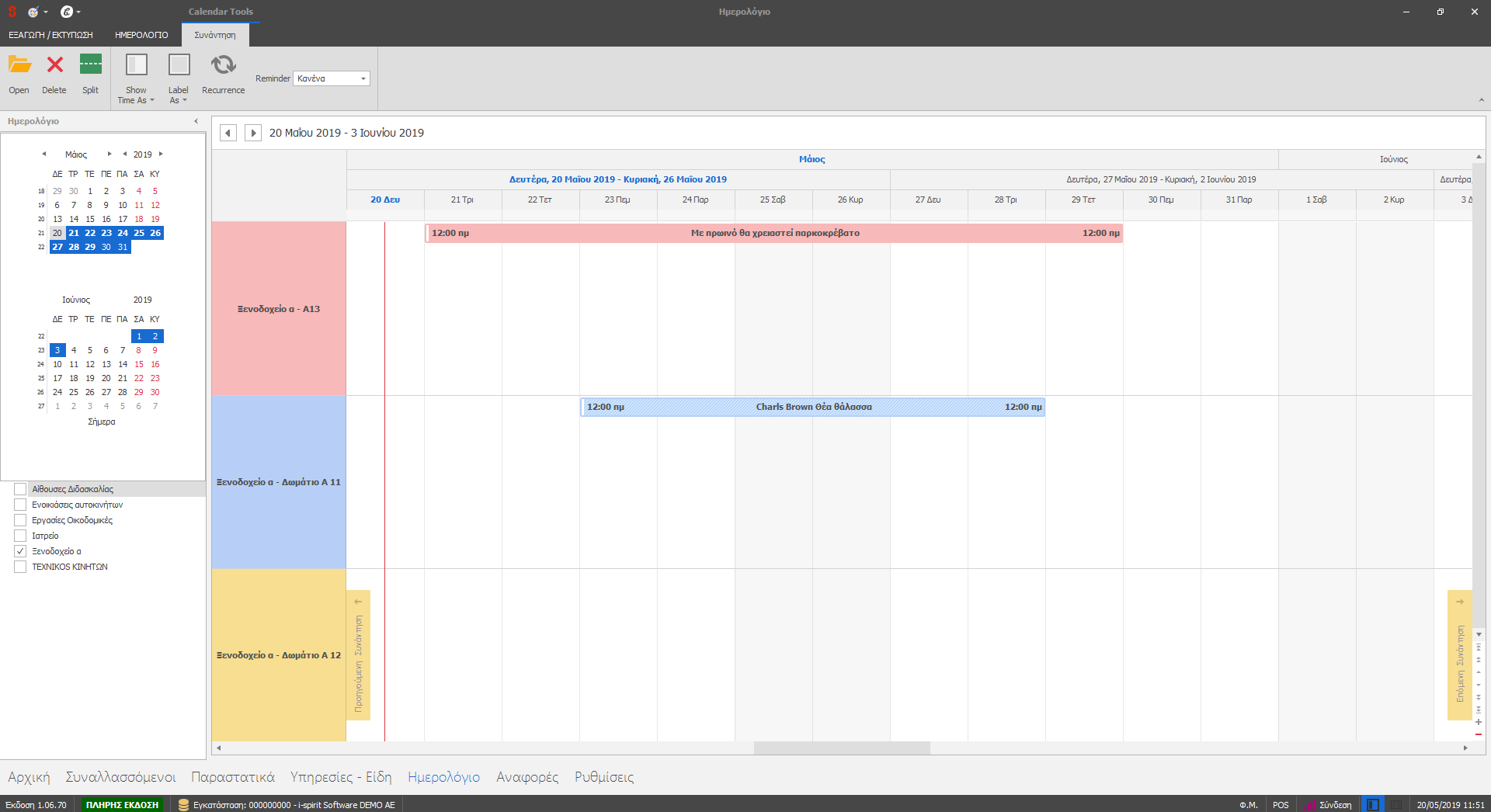
Task: Switch to the ΗΜΕΡΟΛΟΓΙΟ ribbon tab
Action: pos(141,35)
